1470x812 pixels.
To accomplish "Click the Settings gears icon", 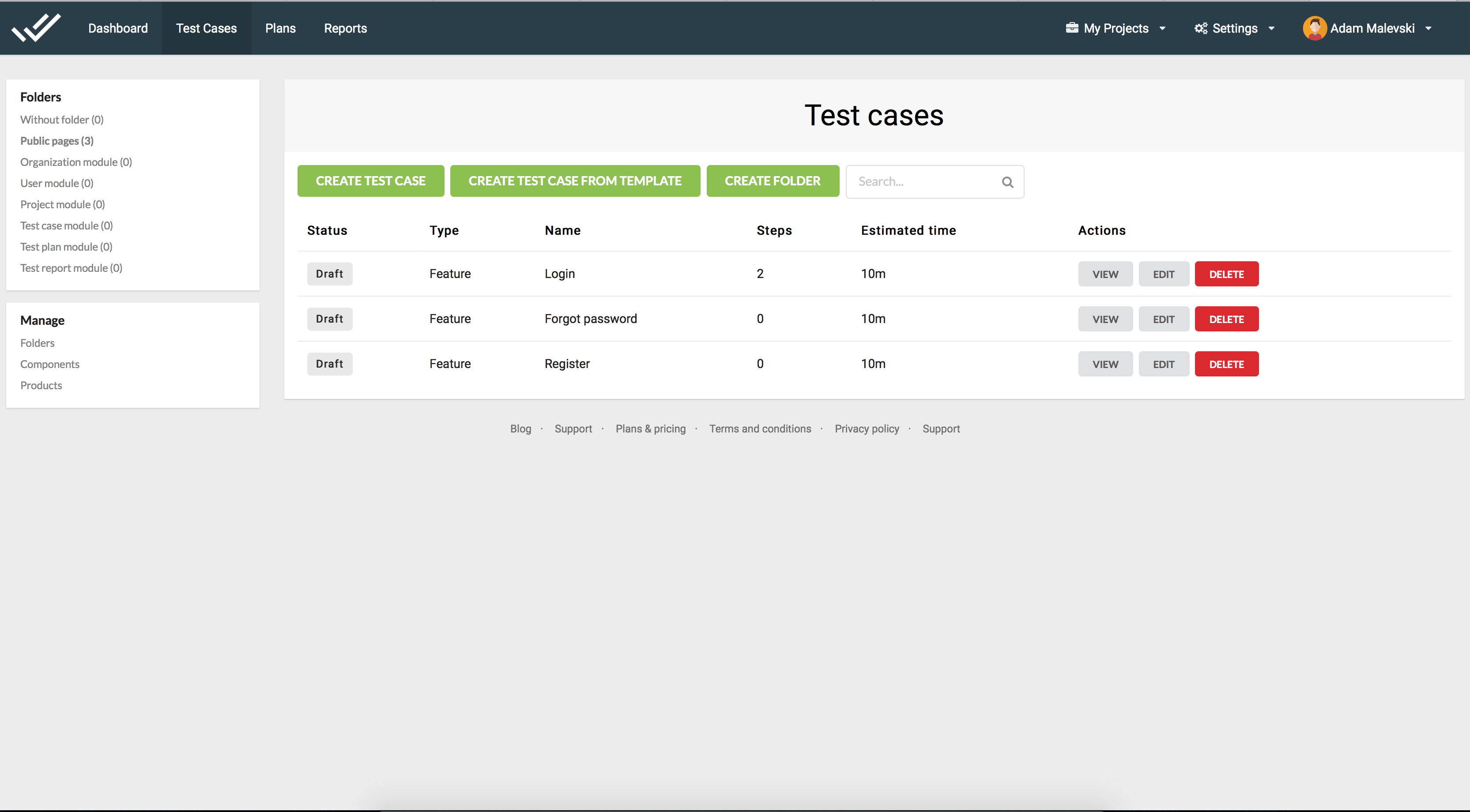I will (1201, 28).
